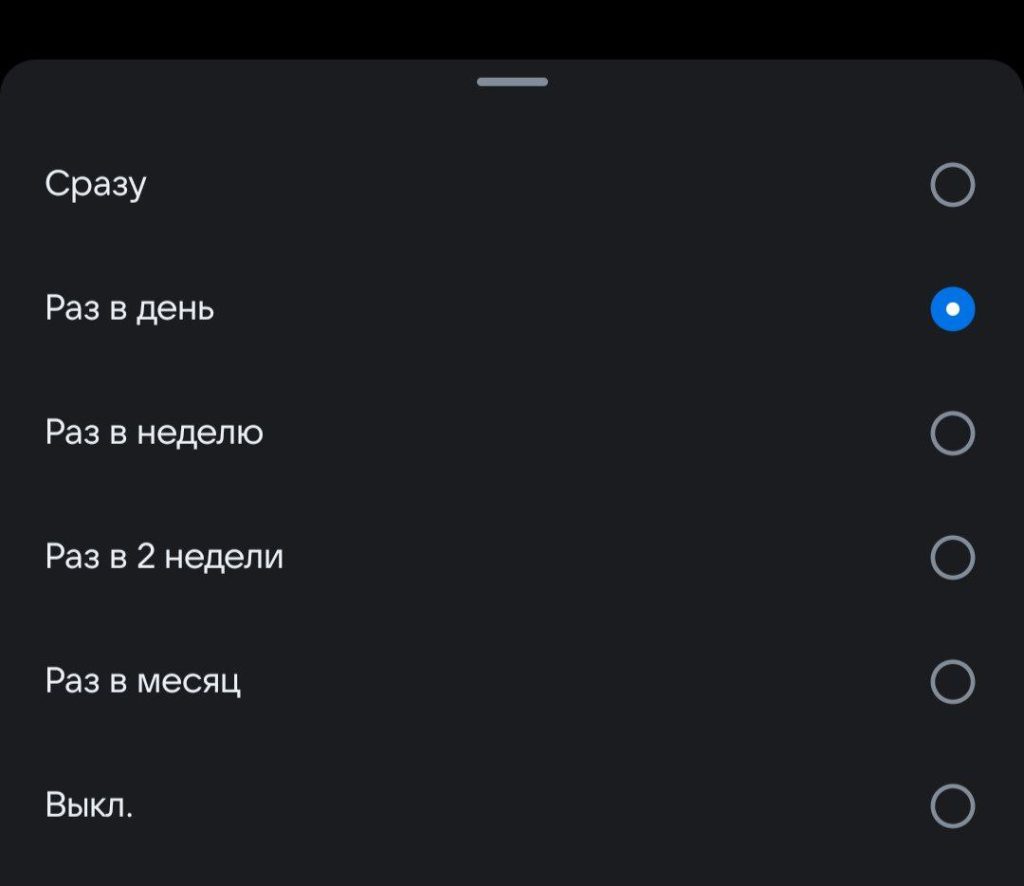Tap the dark area above the sheet
This screenshot has width=1024, height=886.
point(512,25)
